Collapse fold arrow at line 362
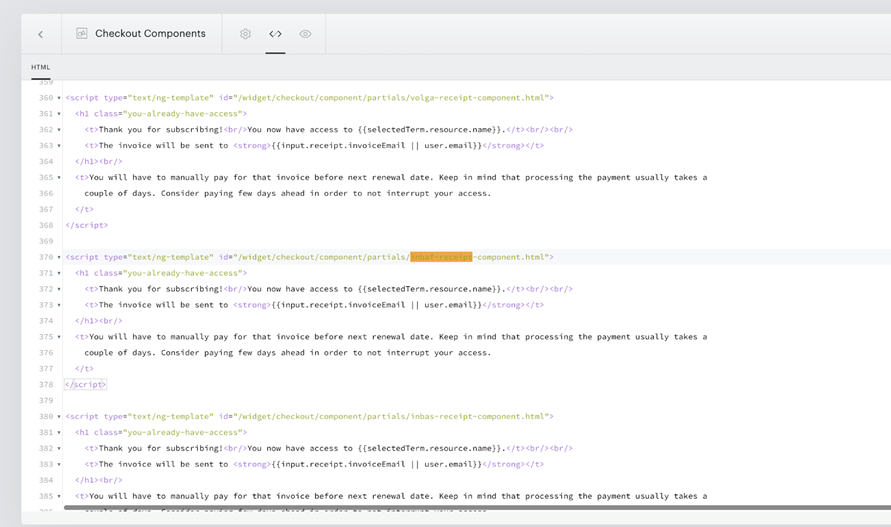Screen dimensions: 891x527 59,130
